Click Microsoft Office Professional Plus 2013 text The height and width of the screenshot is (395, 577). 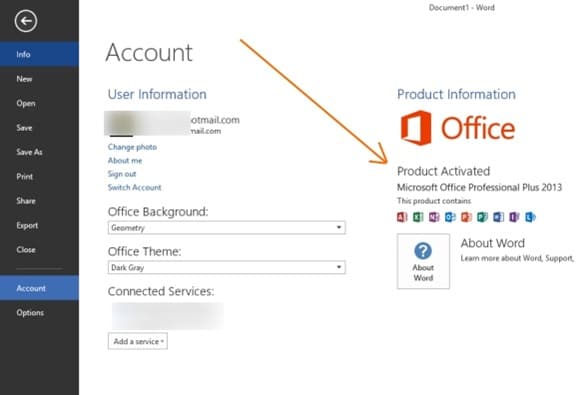[479, 187]
